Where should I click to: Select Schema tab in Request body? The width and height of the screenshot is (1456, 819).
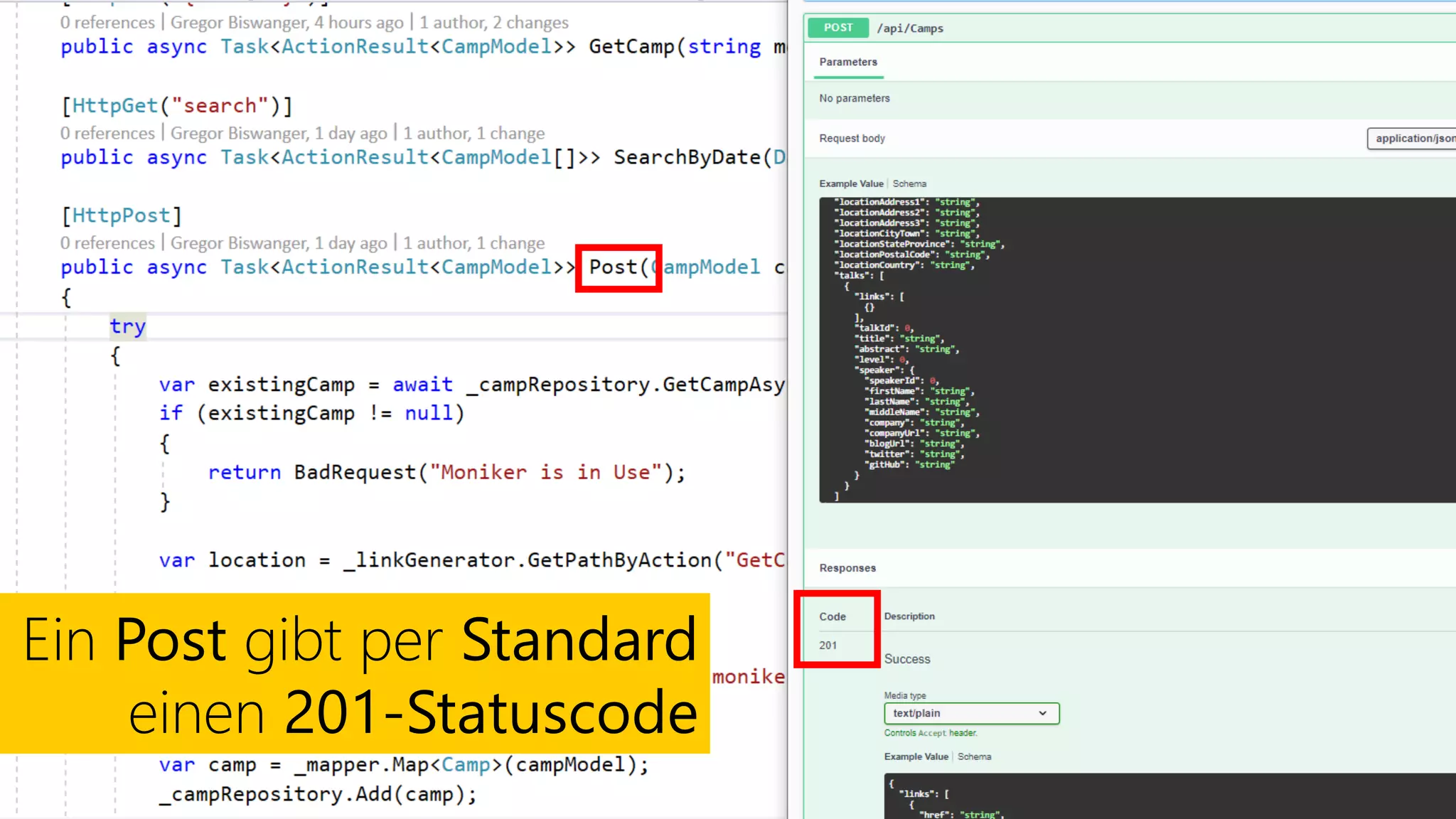click(909, 183)
